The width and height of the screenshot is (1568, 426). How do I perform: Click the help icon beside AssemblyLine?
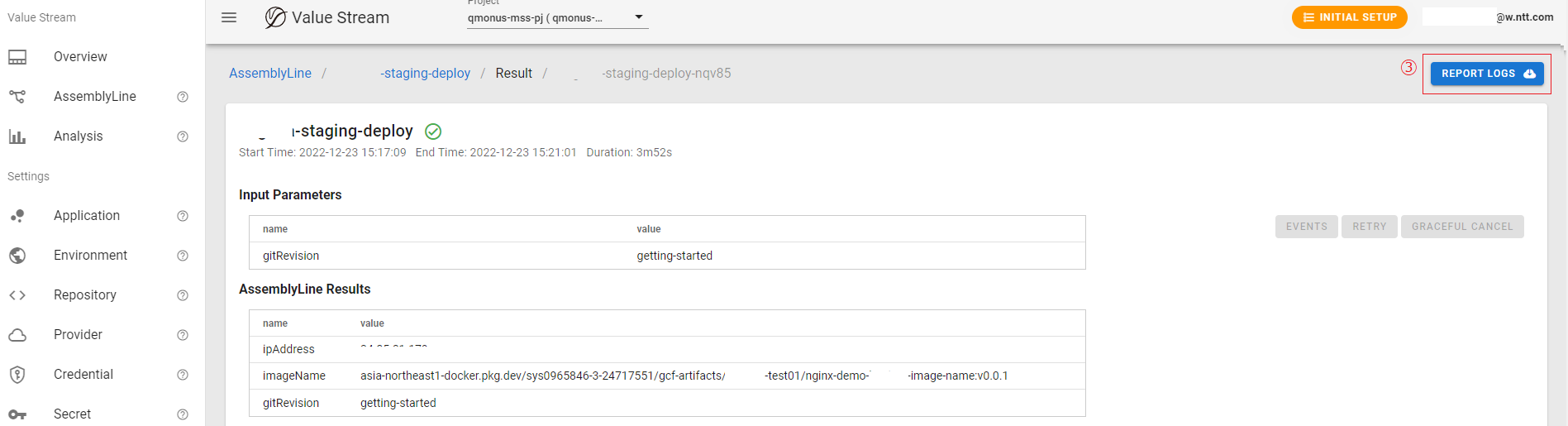183,97
